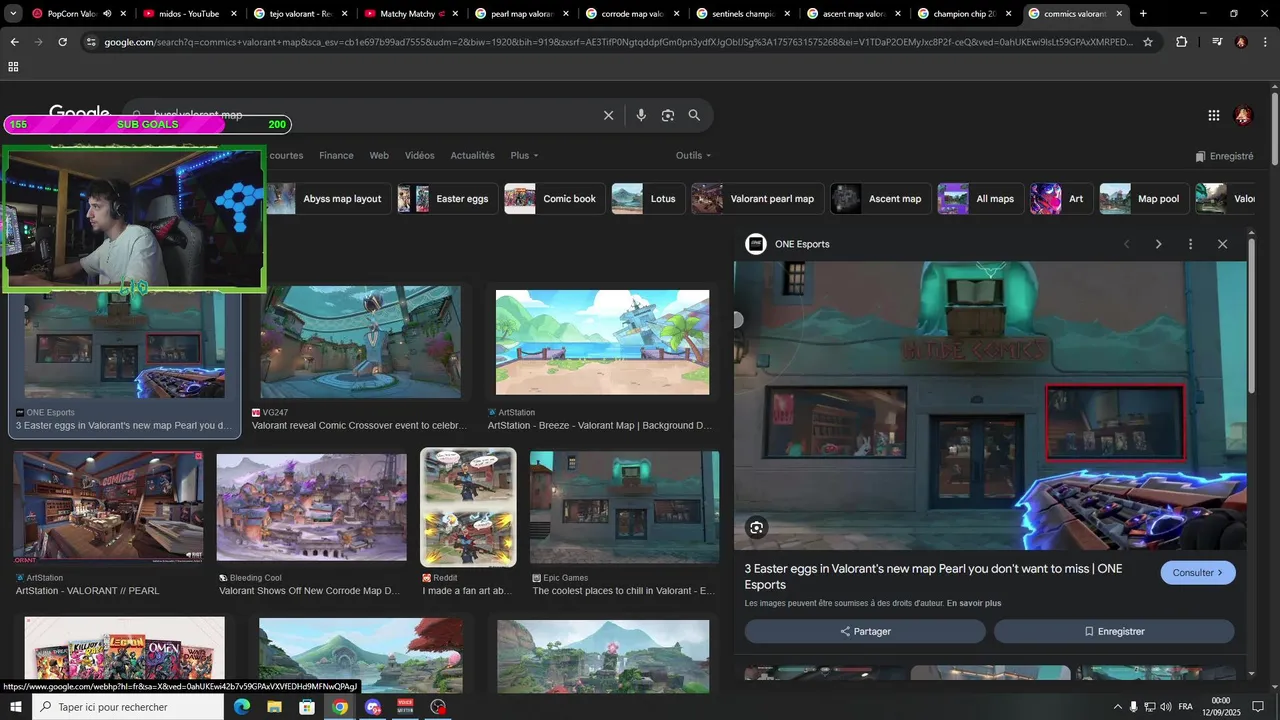The height and width of the screenshot is (720, 1280).
Task: Select the Actualités search tab
Action: pyautogui.click(x=473, y=156)
